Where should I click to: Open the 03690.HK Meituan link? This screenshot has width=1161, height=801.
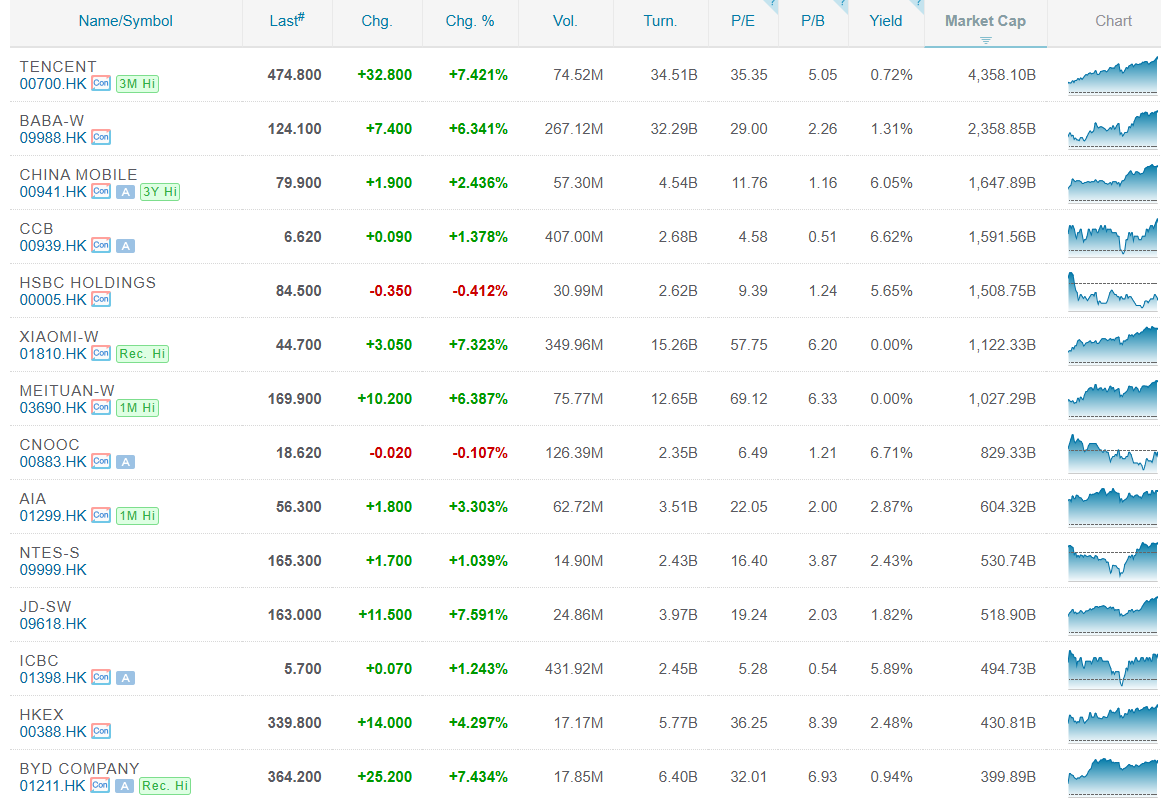coord(53,408)
